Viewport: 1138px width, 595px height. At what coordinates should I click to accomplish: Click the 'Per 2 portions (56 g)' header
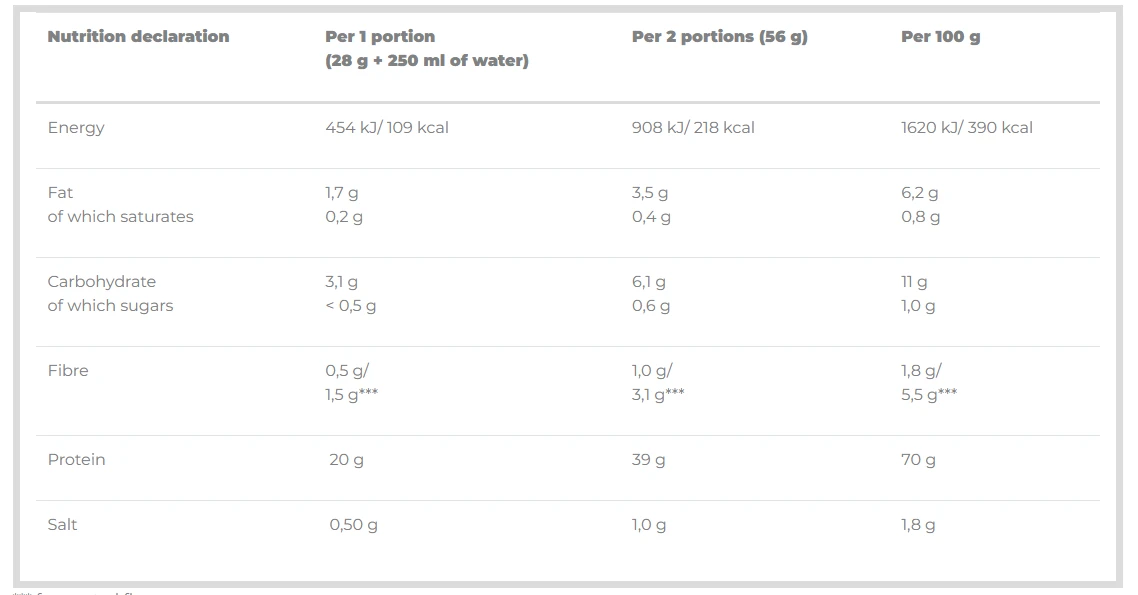(719, 37)
